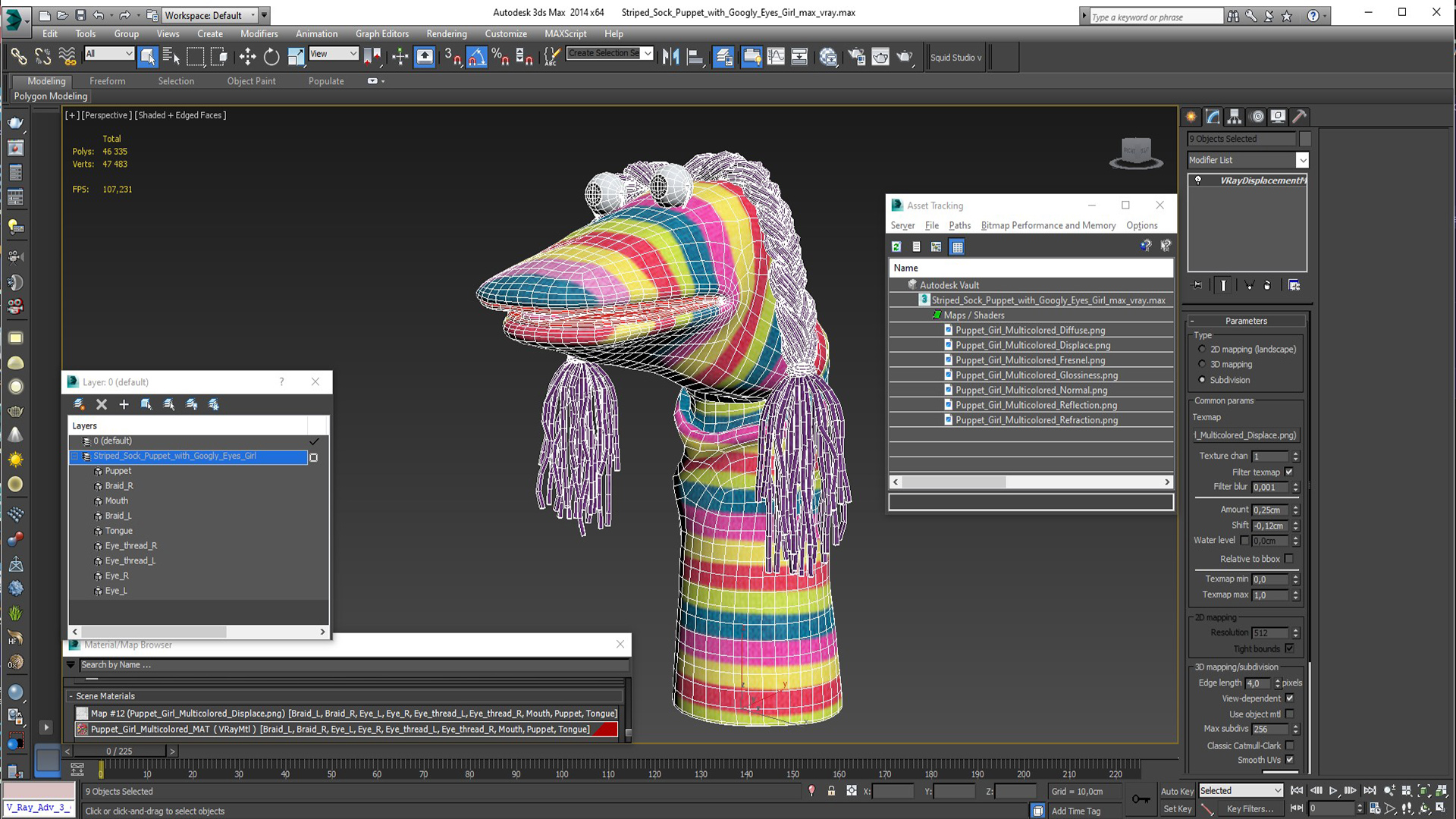The width and height of the screenshot is (1456, 819).
Task: Open the Rendering menu
Action: [446, 34]
